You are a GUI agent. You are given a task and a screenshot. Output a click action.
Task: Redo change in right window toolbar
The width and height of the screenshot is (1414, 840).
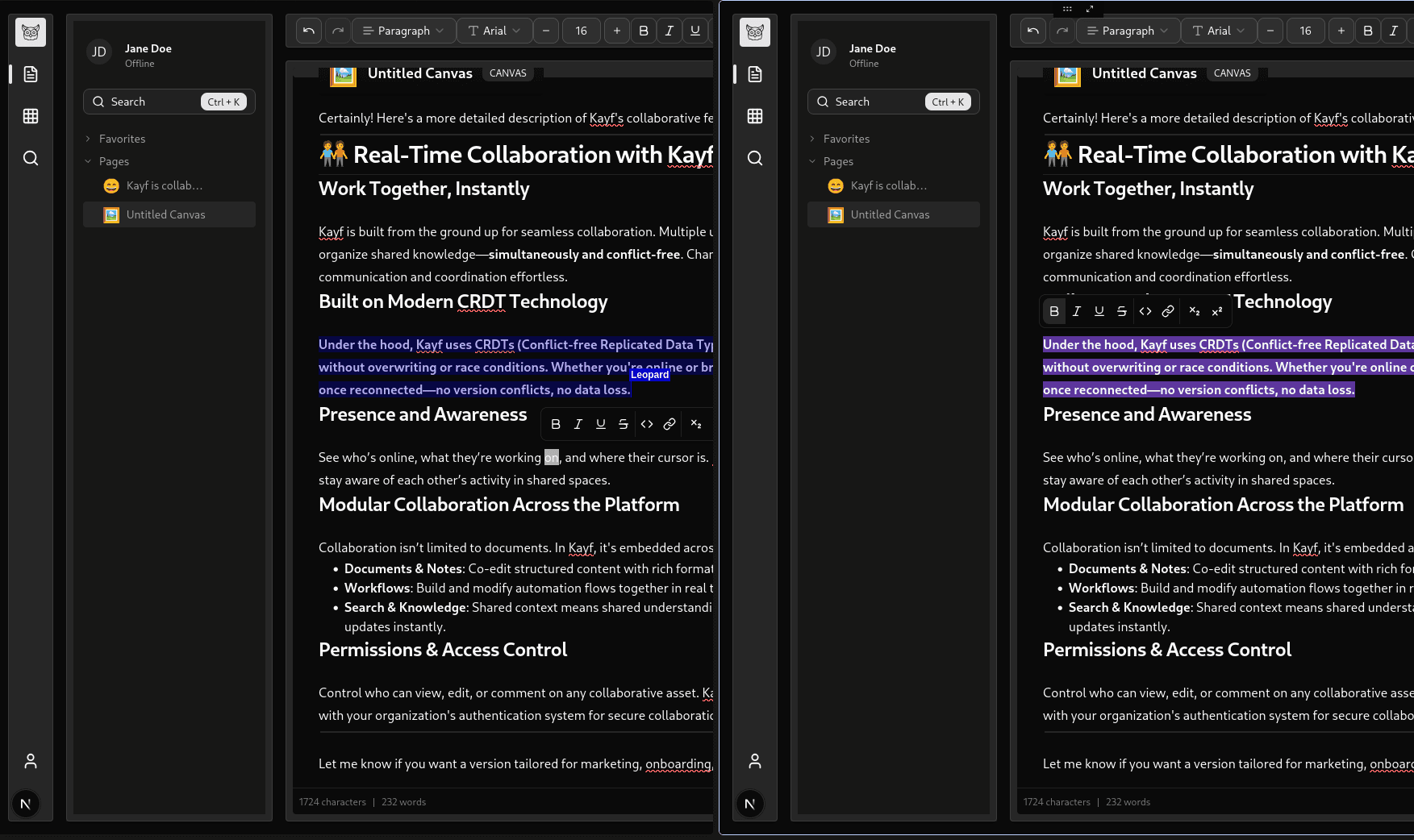click(1062, 31)
